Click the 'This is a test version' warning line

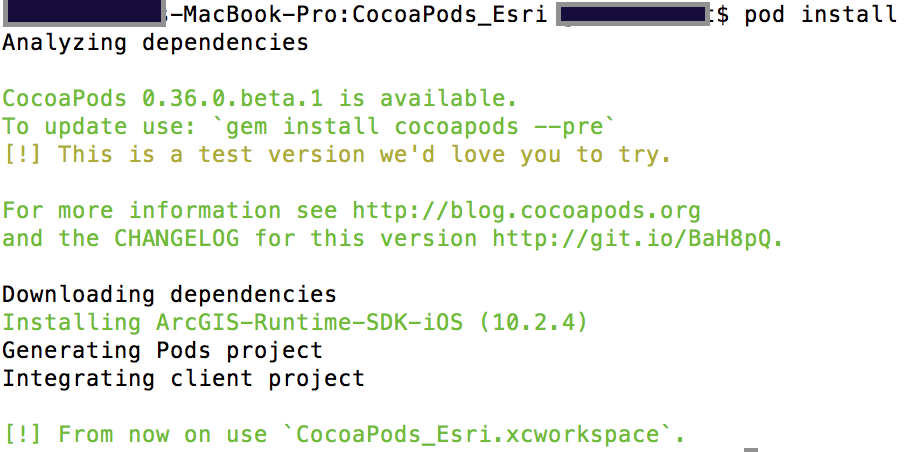click(x=337, y=154)
